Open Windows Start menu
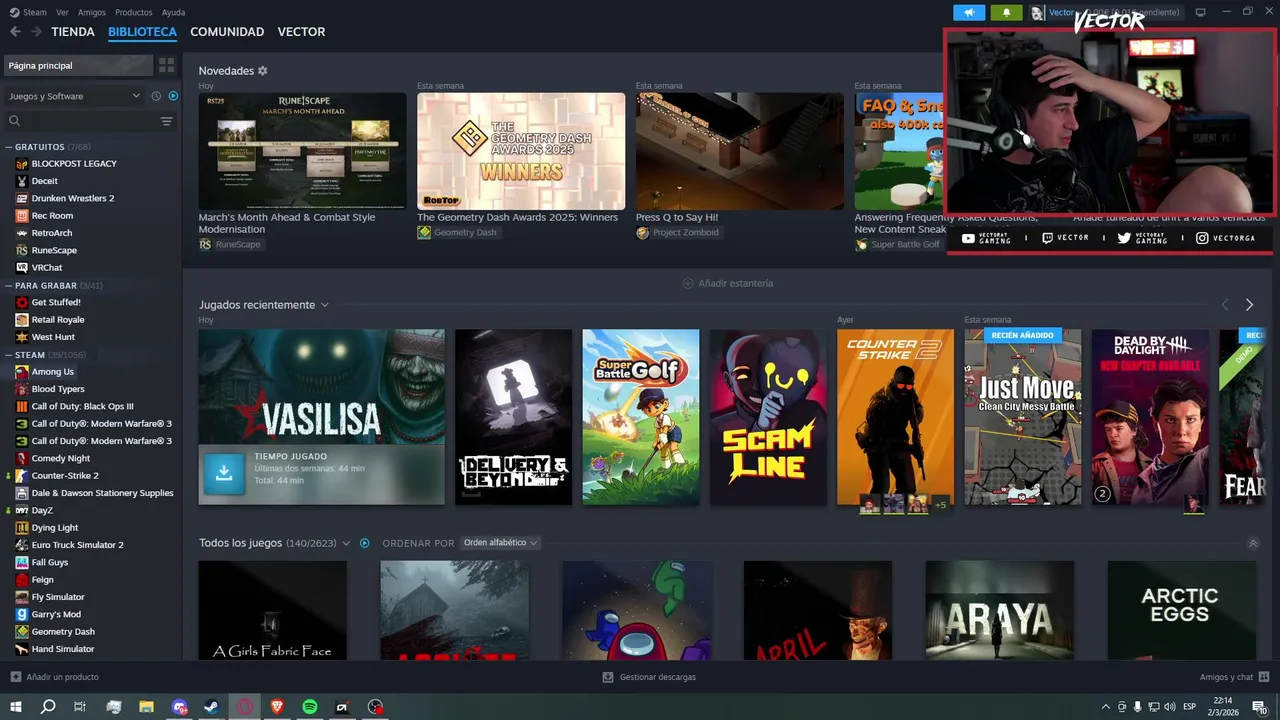1280x720 pixels. pos(15,707)
